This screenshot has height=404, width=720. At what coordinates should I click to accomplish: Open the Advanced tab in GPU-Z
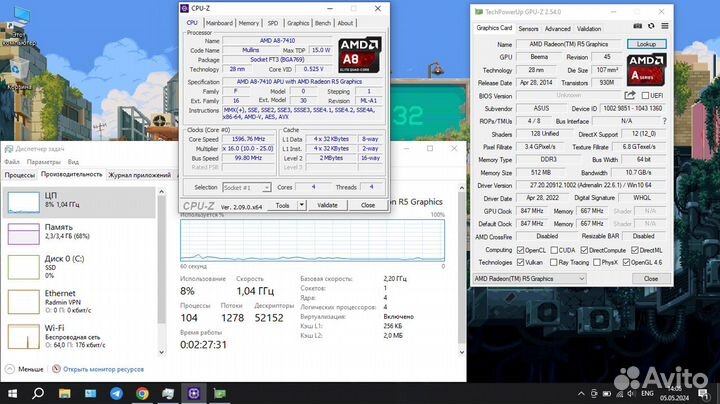coord(557,28)
